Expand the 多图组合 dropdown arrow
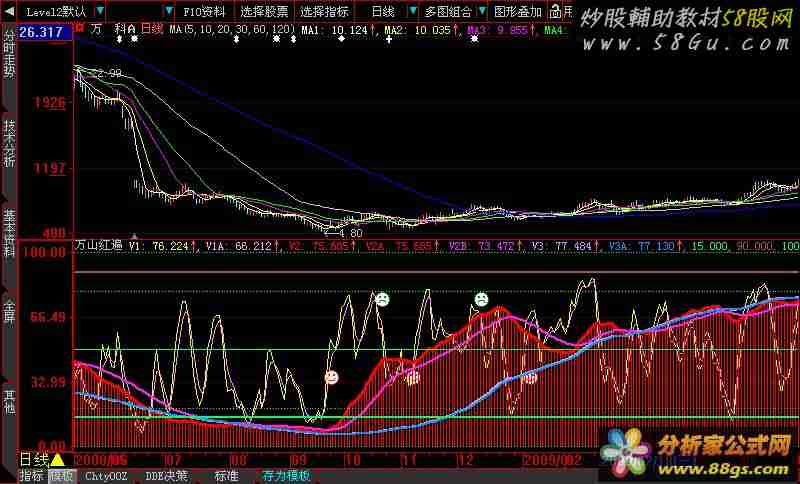Screen dimensions: 800x484 coord(482,11)
